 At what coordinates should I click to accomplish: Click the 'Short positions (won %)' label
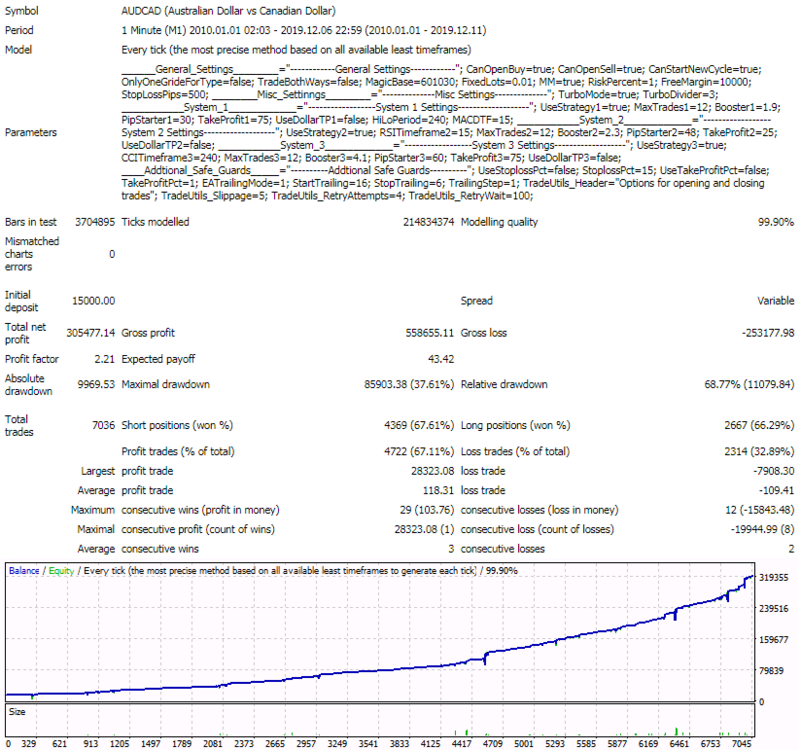coord(177,425)
